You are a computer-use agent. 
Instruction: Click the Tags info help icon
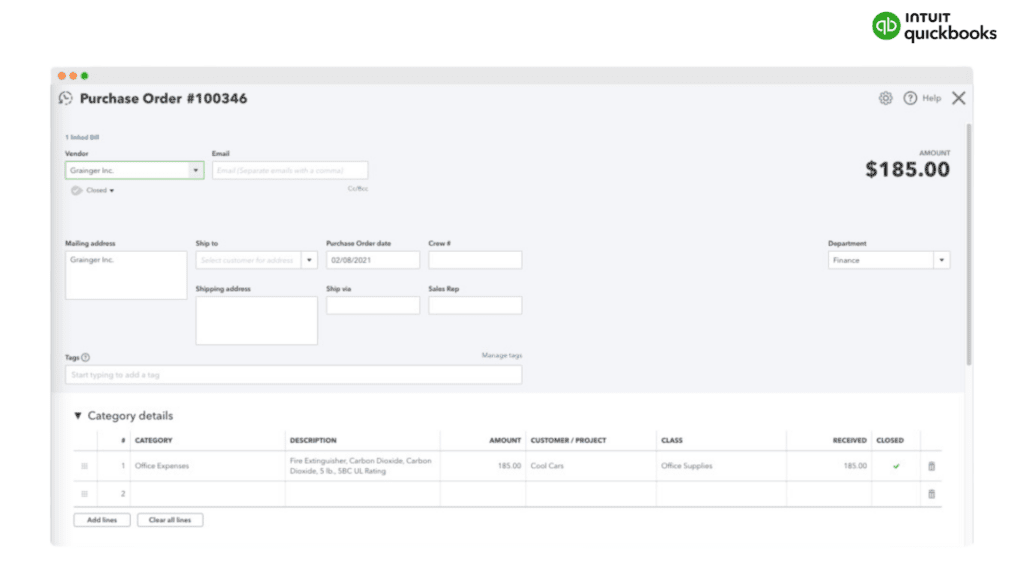point(86,357)
